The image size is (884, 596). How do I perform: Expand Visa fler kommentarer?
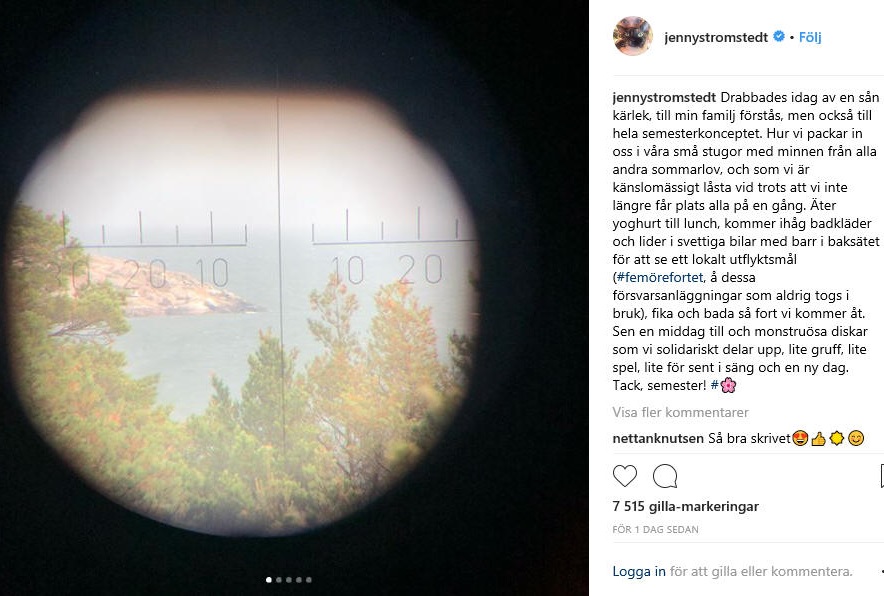point(680,412)
